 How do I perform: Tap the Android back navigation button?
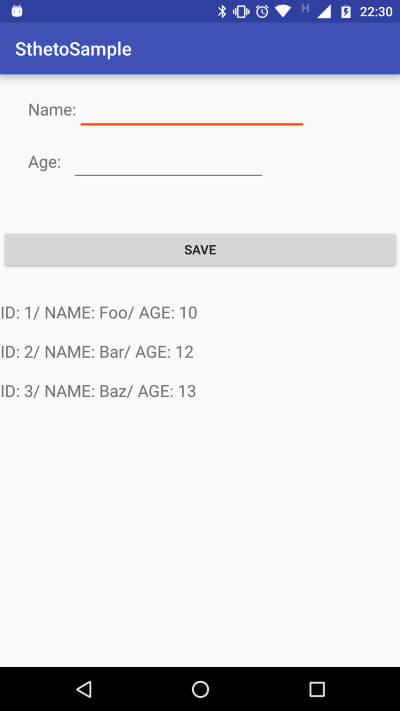84,689
